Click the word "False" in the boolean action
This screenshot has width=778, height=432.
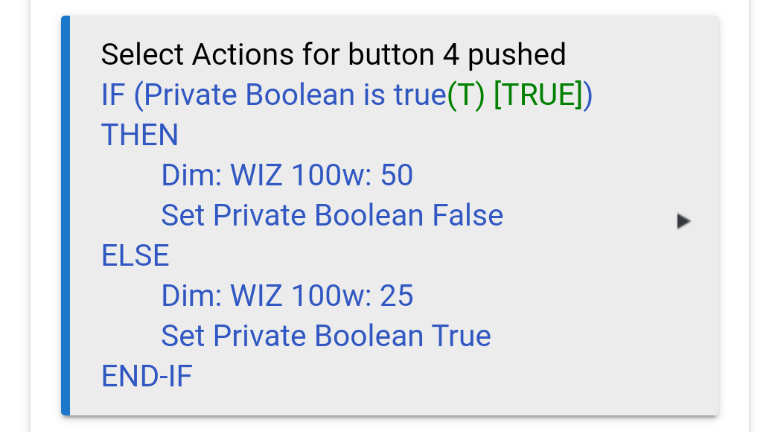tap(467, 215)
